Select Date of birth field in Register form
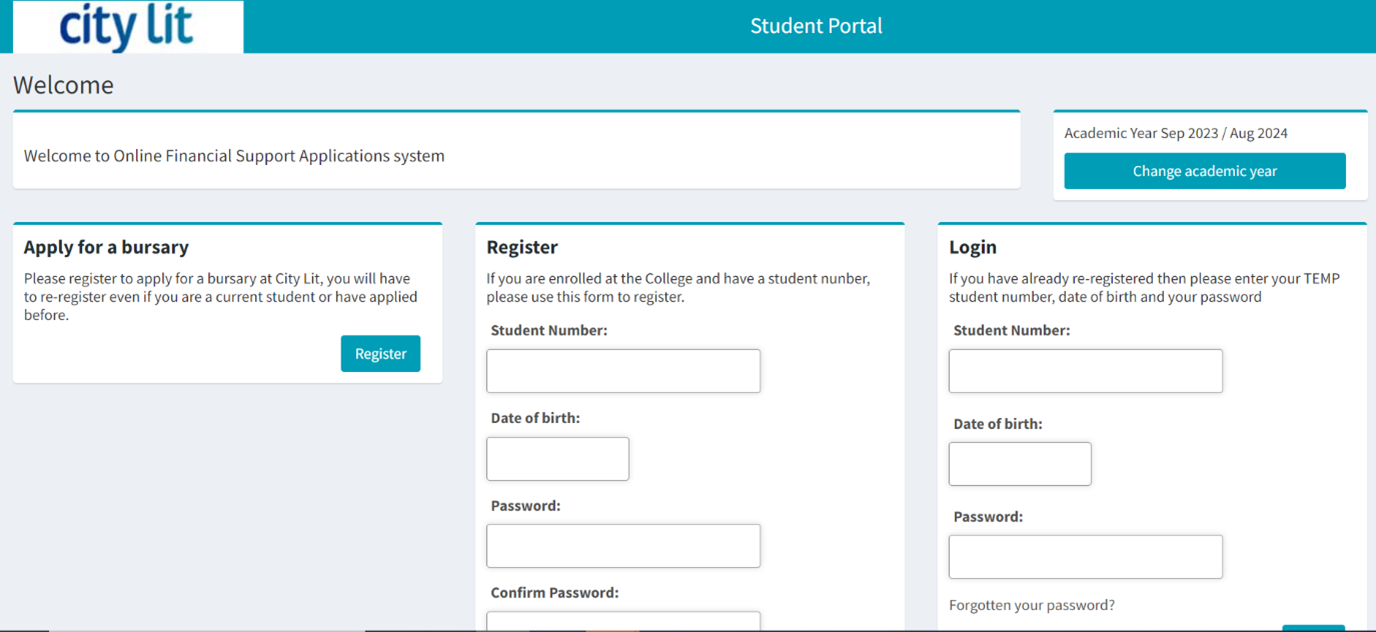The height and width of the screenshot is (632, 1376). [557, 459]
